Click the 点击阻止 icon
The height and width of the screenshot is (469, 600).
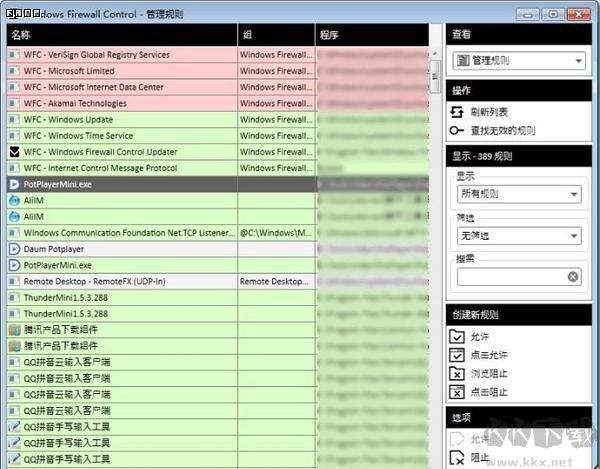[457, 392]
